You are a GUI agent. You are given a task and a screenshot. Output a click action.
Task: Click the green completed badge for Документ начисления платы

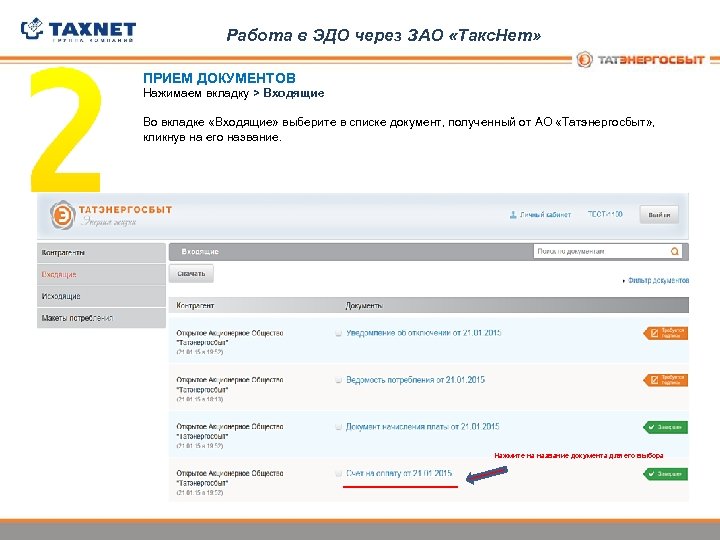point(666,427)
